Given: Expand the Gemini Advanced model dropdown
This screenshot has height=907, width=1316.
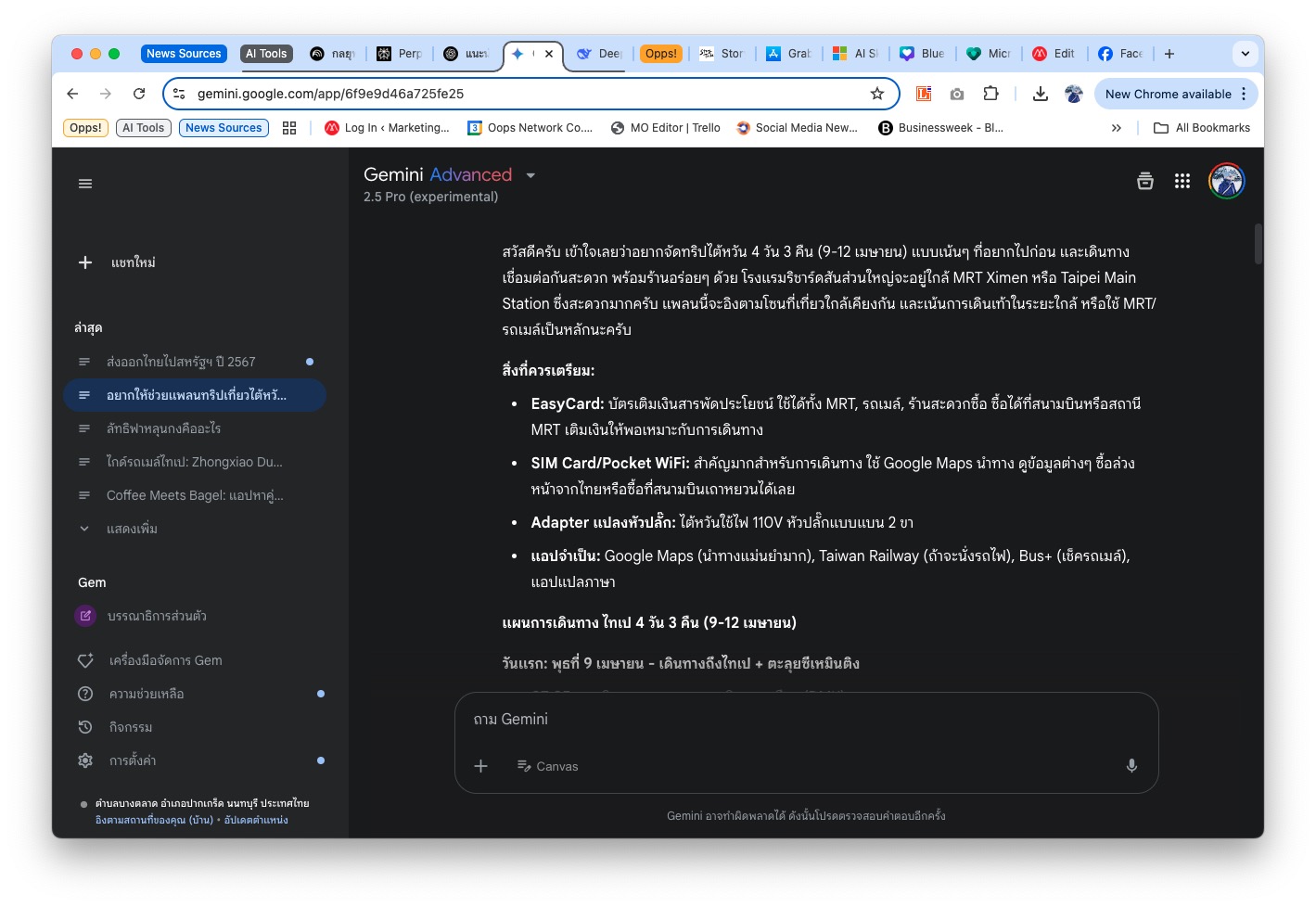Looking at the screenshot, I should click(x=530, y=175).
